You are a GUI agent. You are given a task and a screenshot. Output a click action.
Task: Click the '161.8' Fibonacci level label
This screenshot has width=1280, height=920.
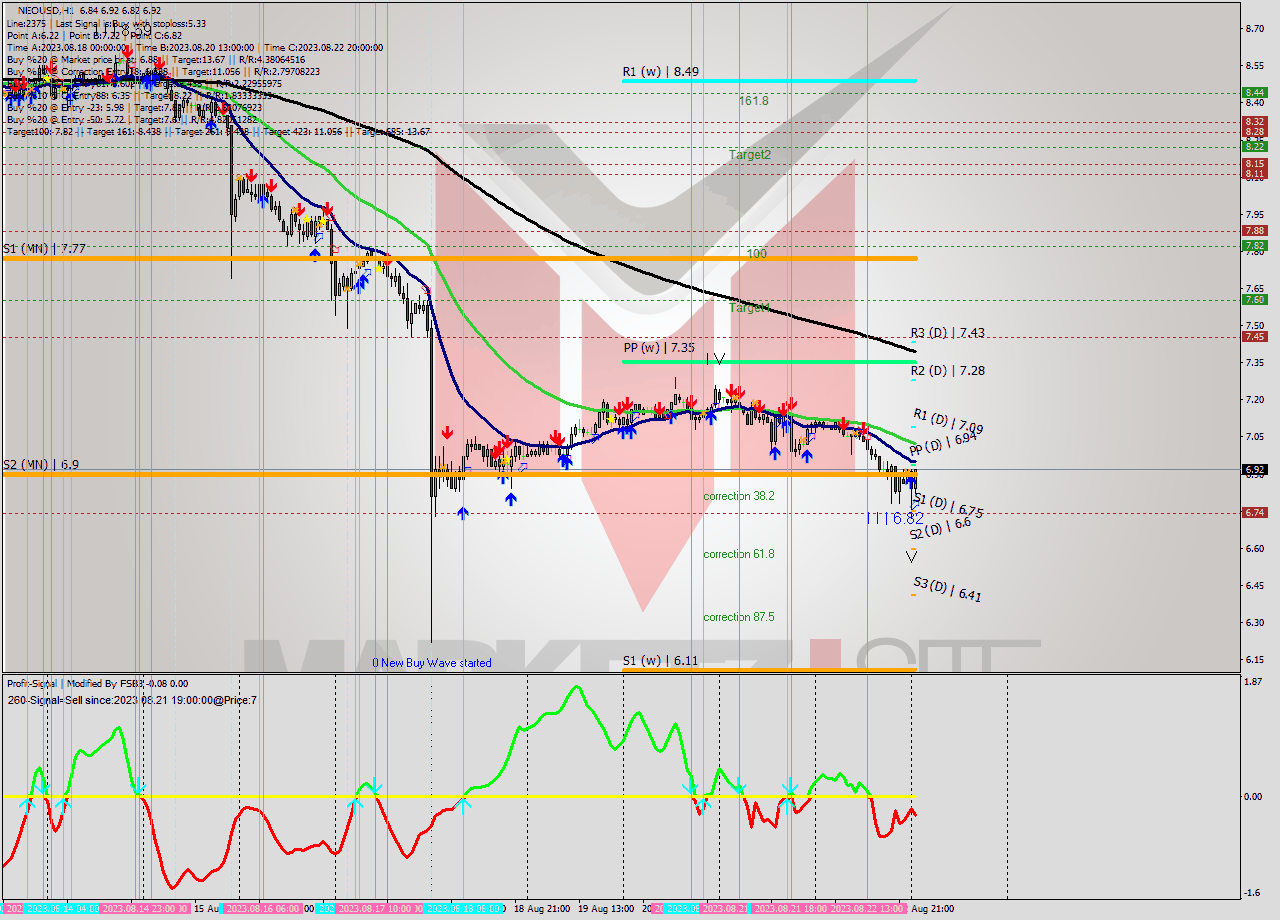pyautogui.click(x=754, y=101)
